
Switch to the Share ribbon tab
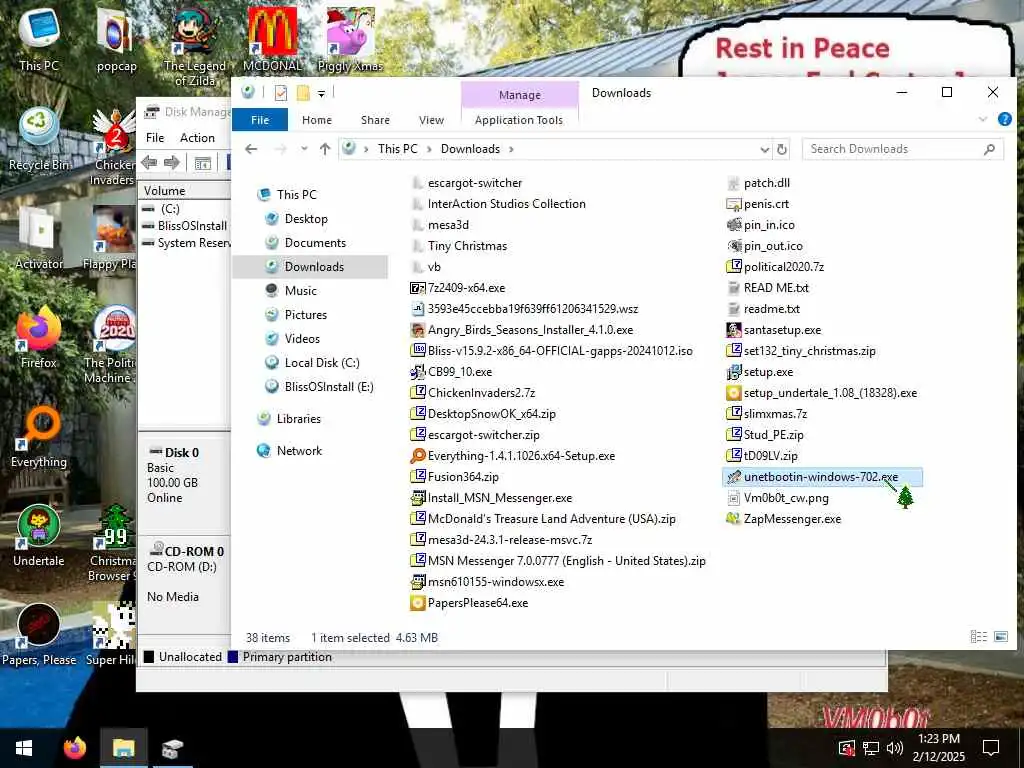click(376, 120)
